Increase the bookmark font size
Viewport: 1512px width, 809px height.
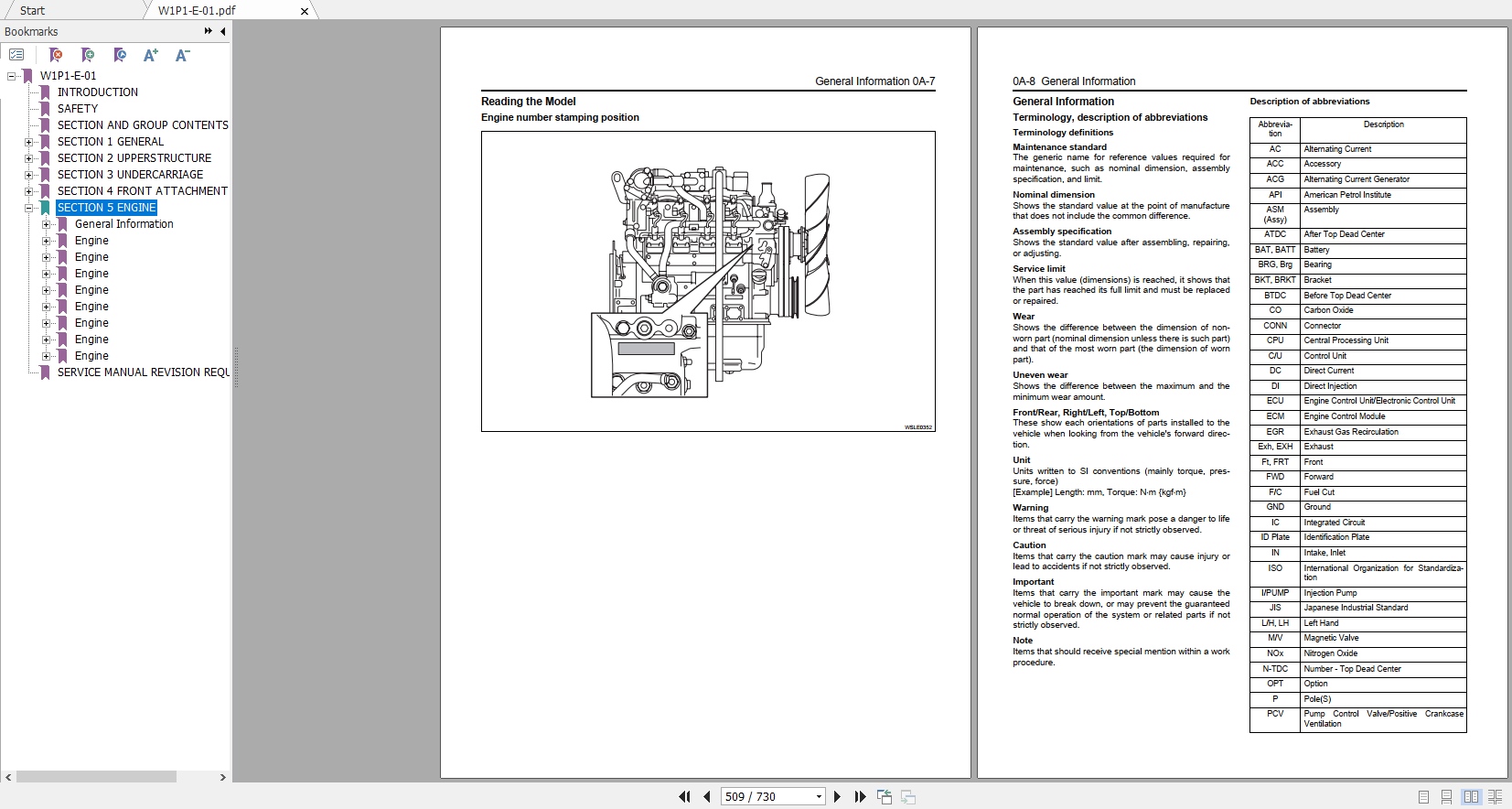click(x=151, y=55)
